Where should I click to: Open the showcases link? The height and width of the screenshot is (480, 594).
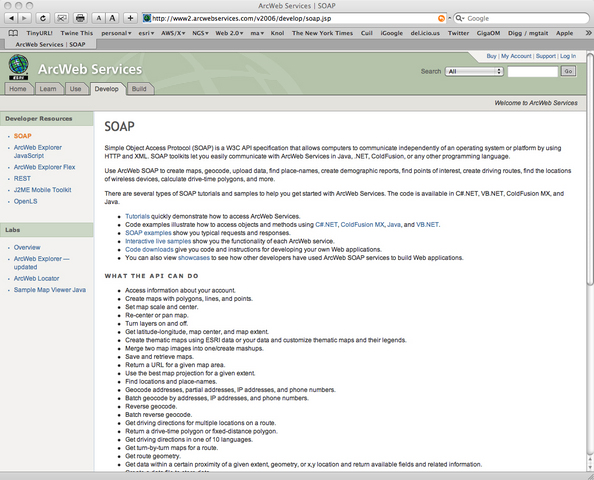(194, 258)
